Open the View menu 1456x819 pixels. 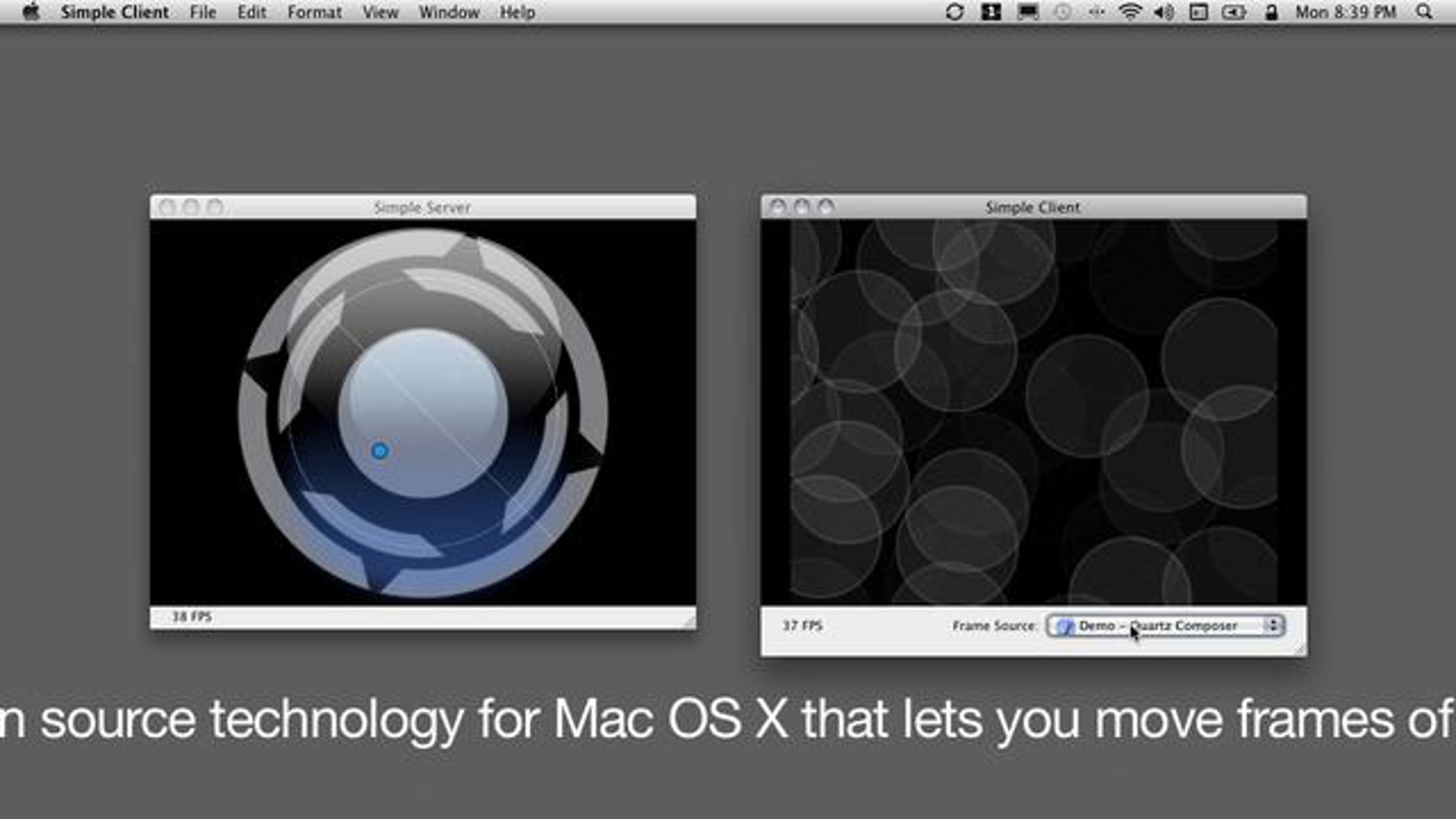[380, 12]
